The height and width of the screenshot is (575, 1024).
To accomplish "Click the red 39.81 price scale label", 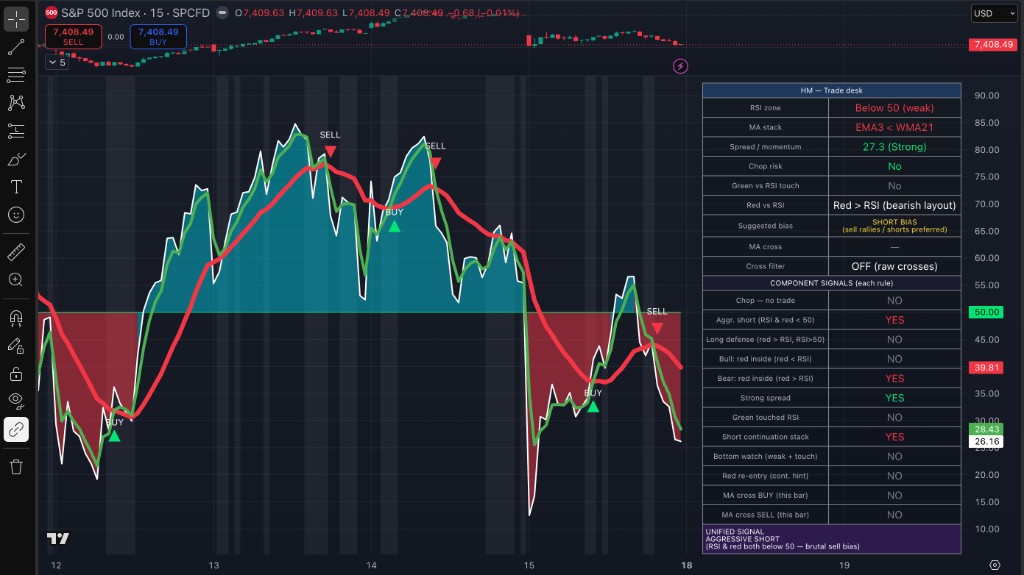I will pos(986,368).
